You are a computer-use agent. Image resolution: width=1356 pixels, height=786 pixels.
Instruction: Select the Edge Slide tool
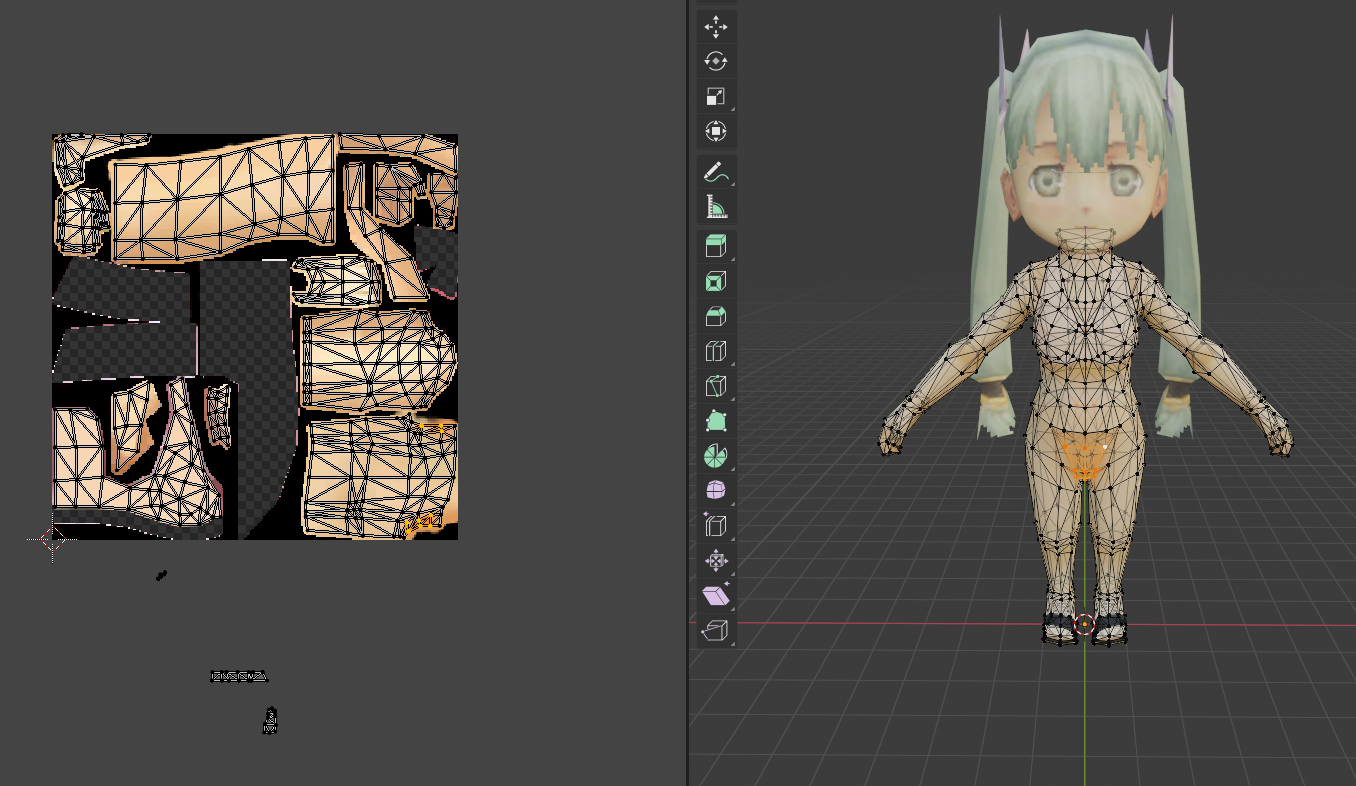pos(716,526)
